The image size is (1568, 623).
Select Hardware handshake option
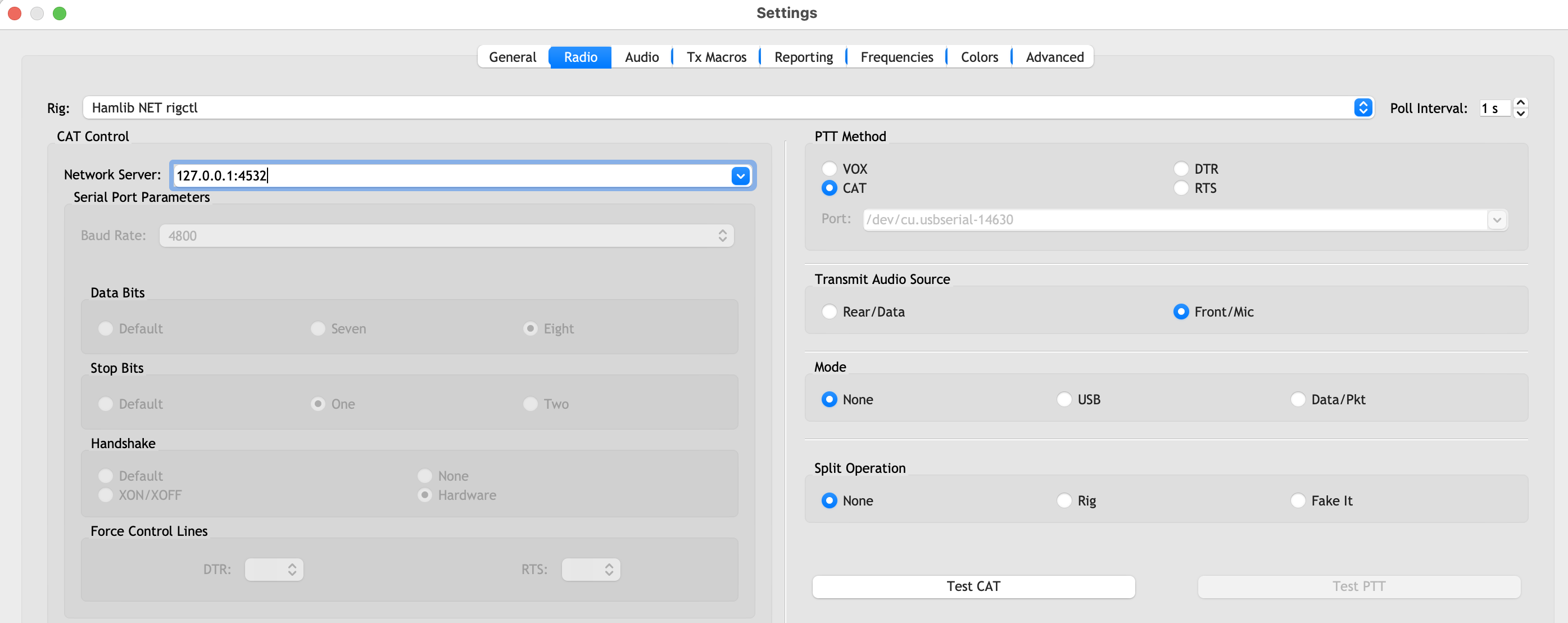tap(457, 495)
